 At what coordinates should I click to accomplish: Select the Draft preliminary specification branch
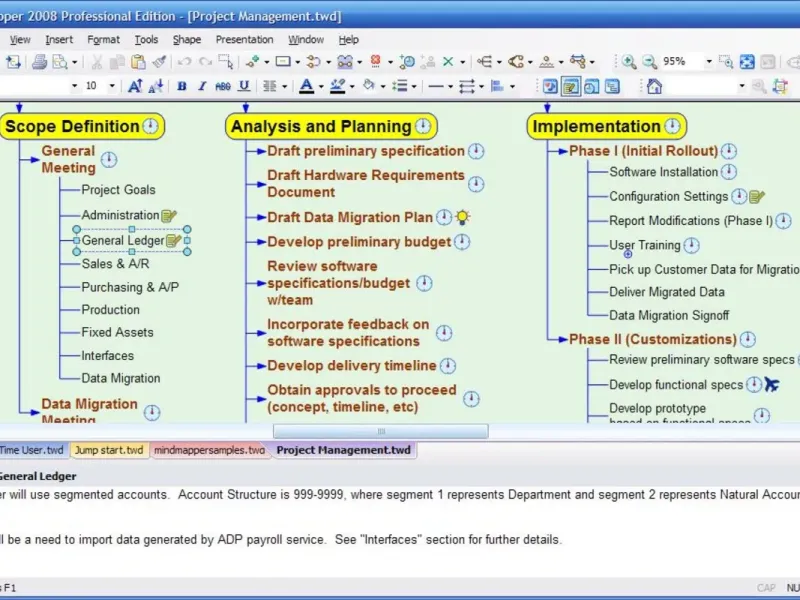(366, 151)
